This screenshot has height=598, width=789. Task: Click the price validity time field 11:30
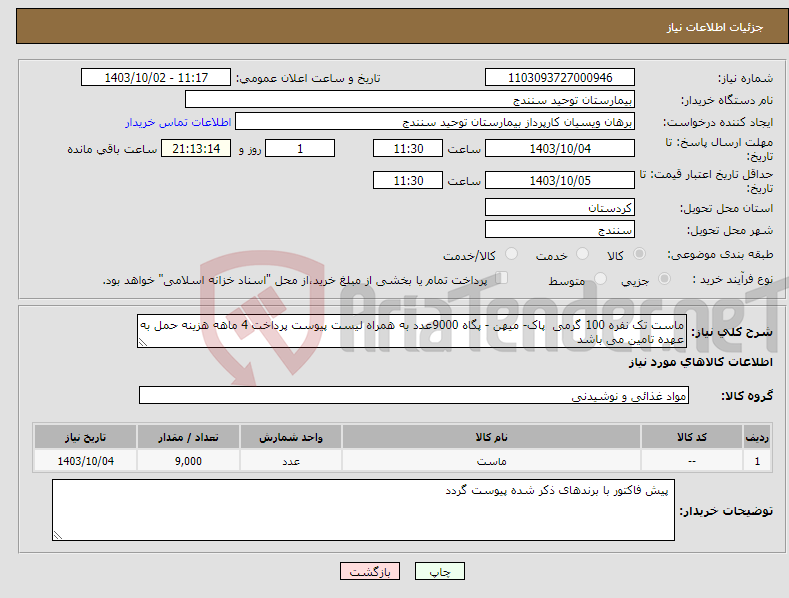coord(408,180)
